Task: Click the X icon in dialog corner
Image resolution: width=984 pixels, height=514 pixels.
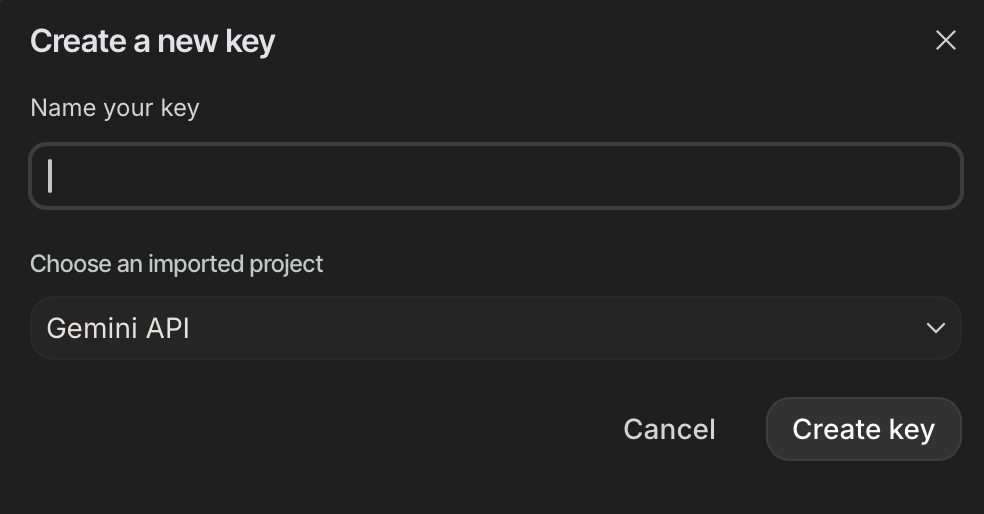Action: [x=945, y=40]
